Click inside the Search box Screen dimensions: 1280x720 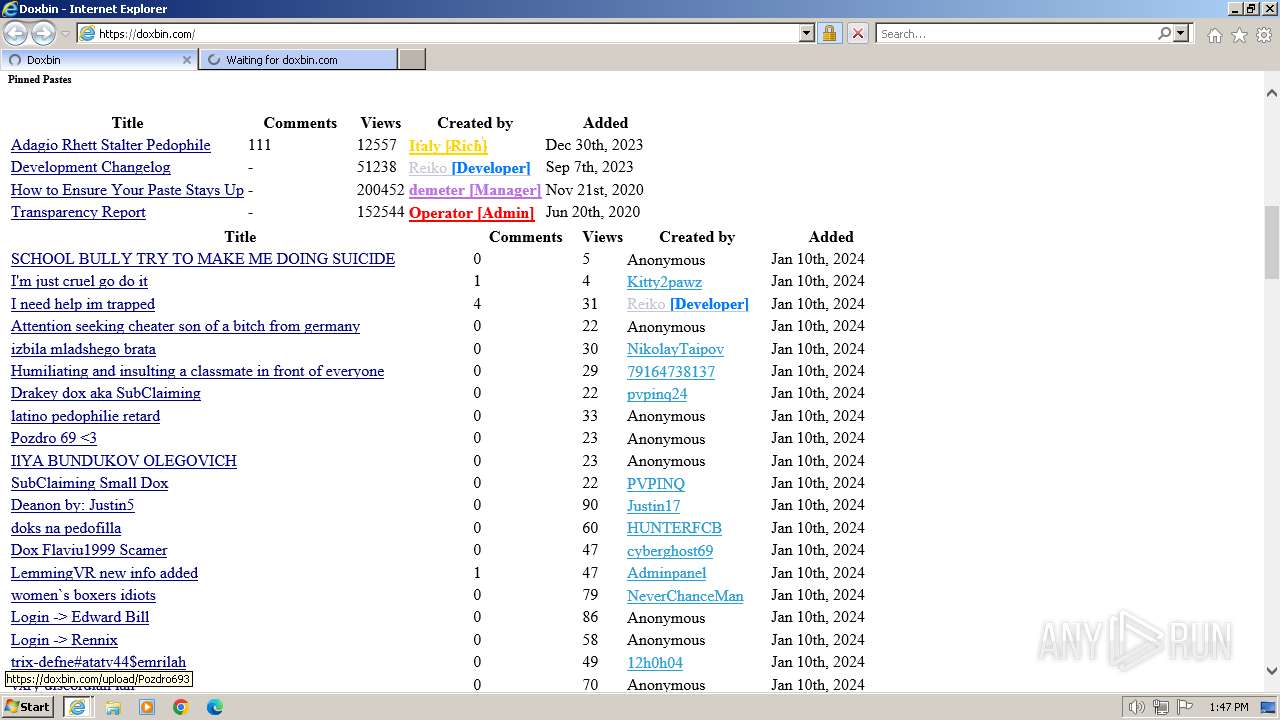pyautogui.click(x=1015, y=34)
